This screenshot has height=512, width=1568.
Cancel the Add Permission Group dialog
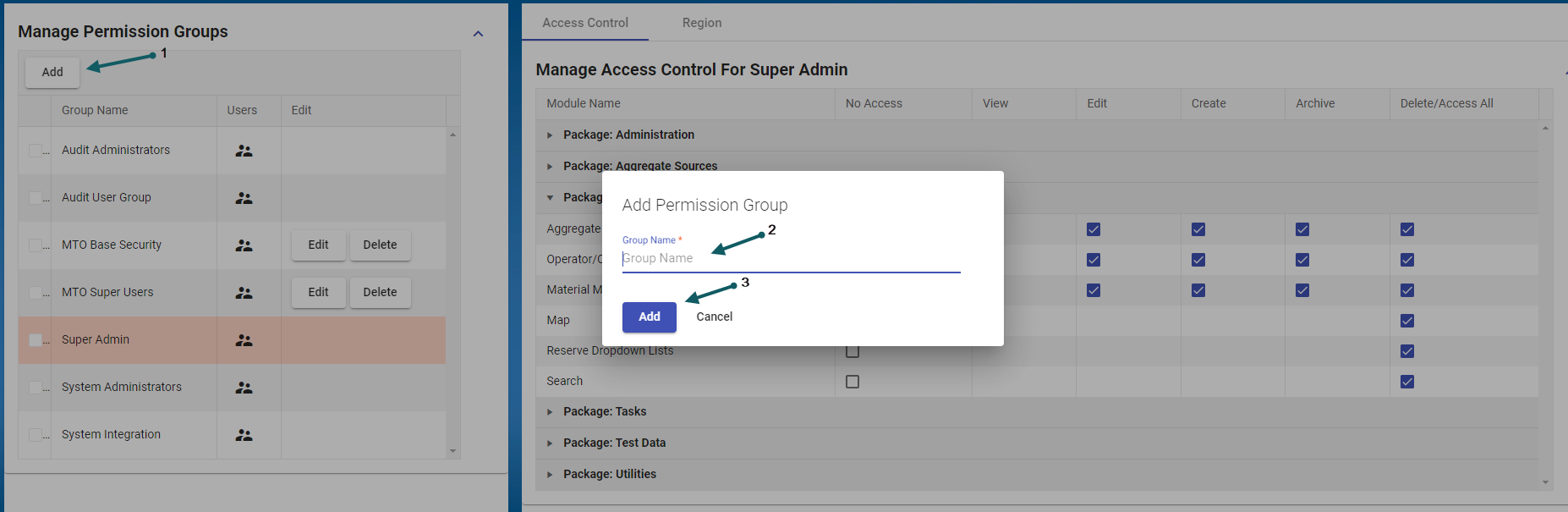click(x=714, y=317)
